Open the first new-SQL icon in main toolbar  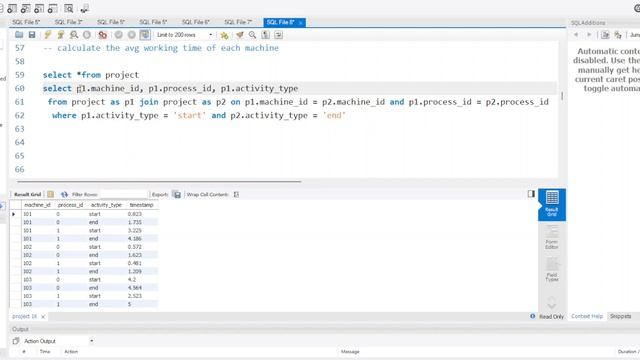12,8
